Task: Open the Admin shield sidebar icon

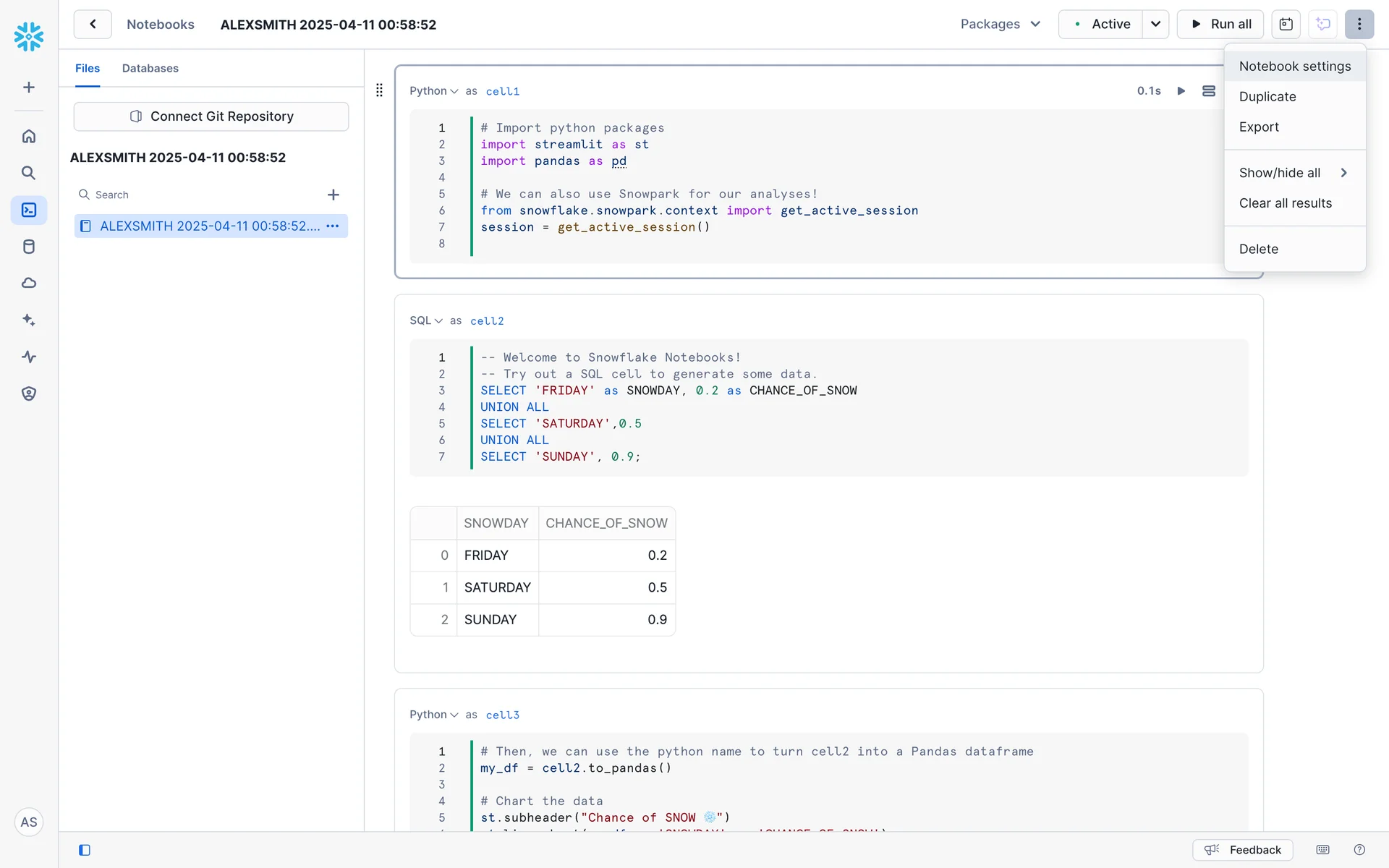Action: (29, 393)
